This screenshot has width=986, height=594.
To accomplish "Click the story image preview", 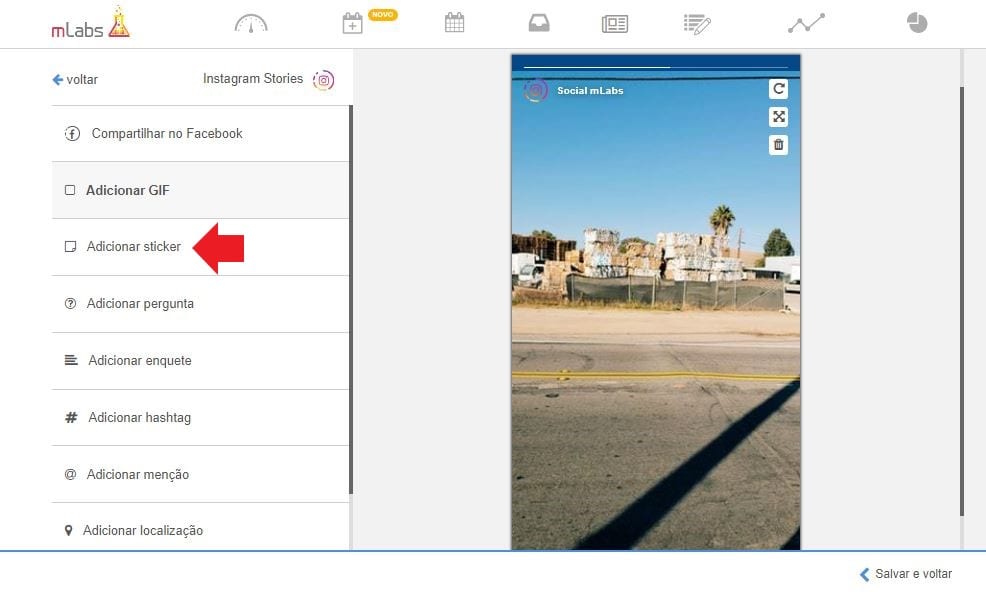I will coord(655,302).
